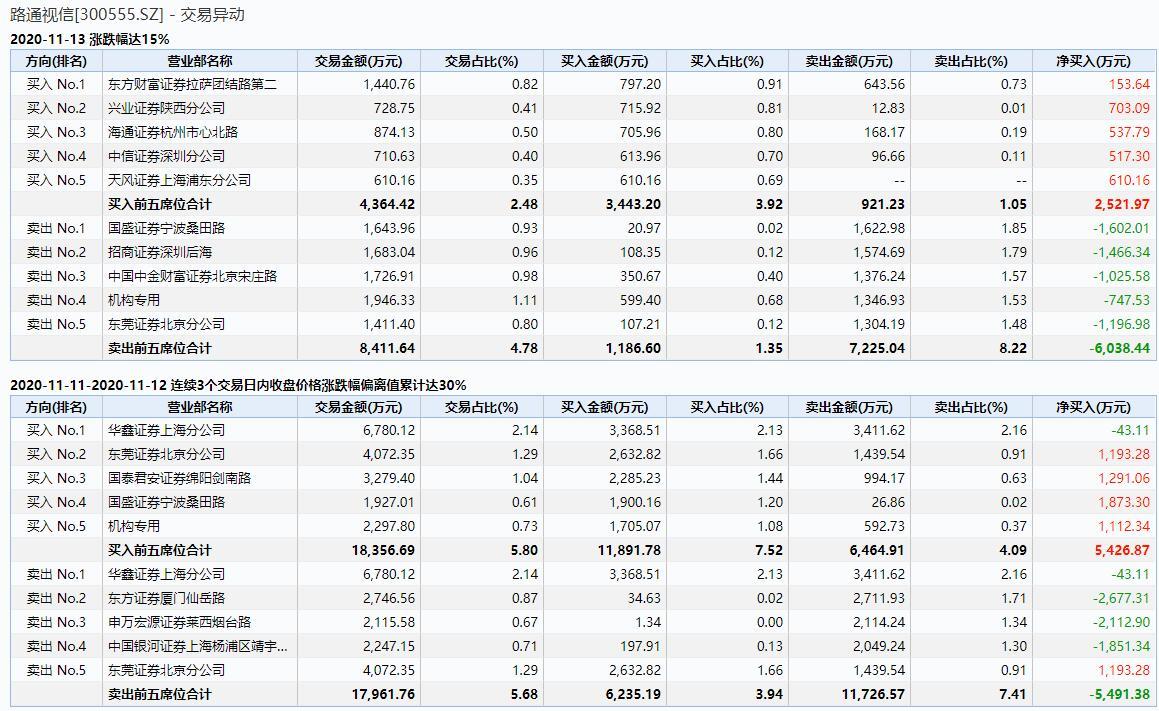
Task: Click net value -747.53
Action: pos(1127,300)
